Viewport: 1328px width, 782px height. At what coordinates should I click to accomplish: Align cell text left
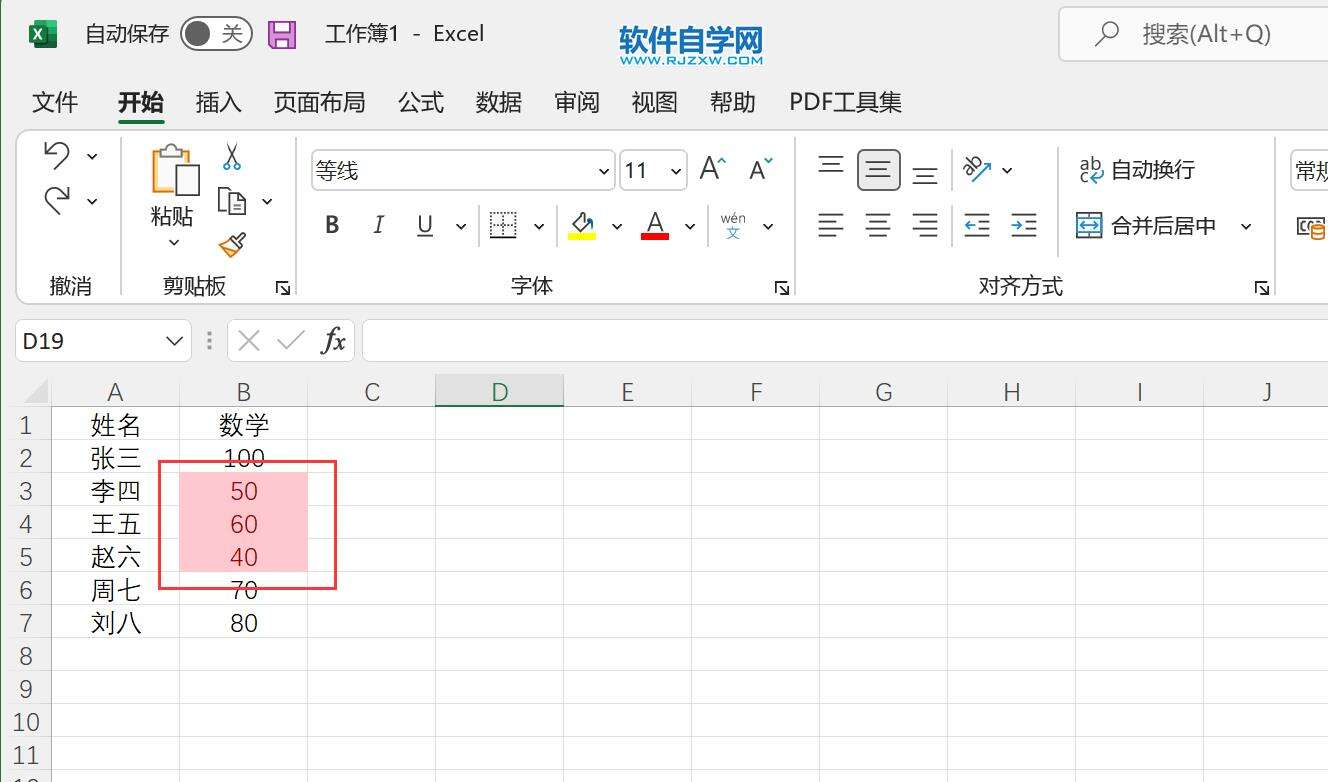point(831,226)
